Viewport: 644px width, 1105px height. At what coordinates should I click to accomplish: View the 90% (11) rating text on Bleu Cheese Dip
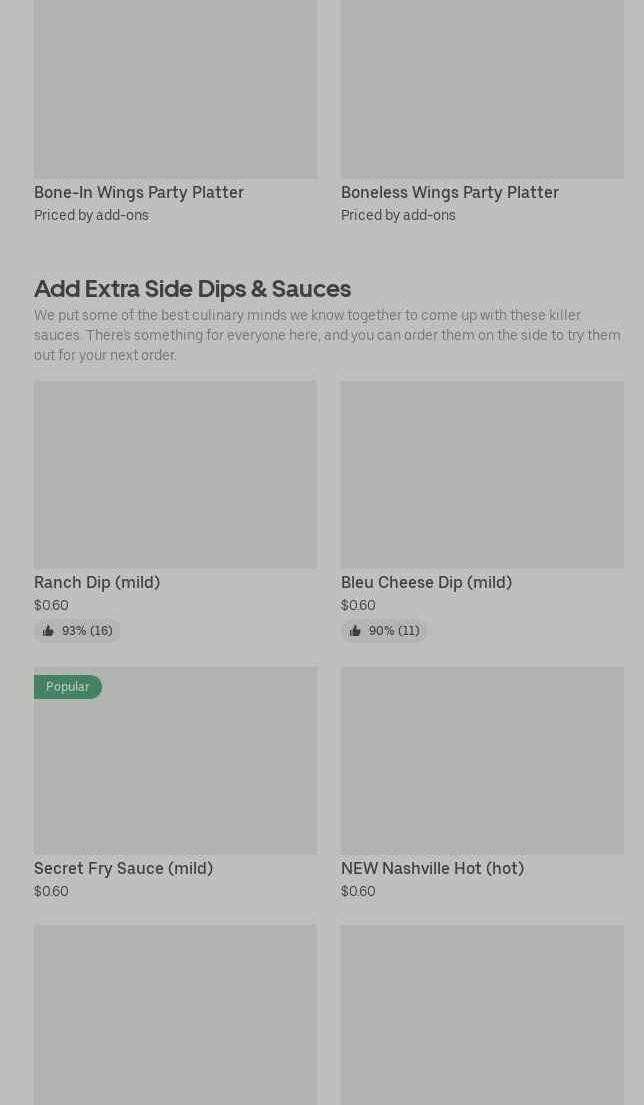pyautogui.click(x=394, y=631)
